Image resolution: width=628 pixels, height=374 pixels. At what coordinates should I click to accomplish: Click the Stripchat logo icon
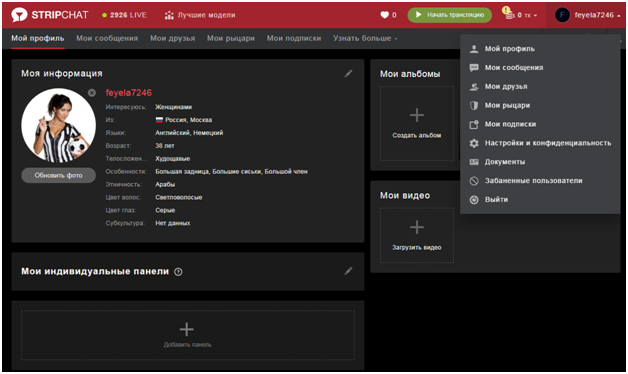pos(19,15)
